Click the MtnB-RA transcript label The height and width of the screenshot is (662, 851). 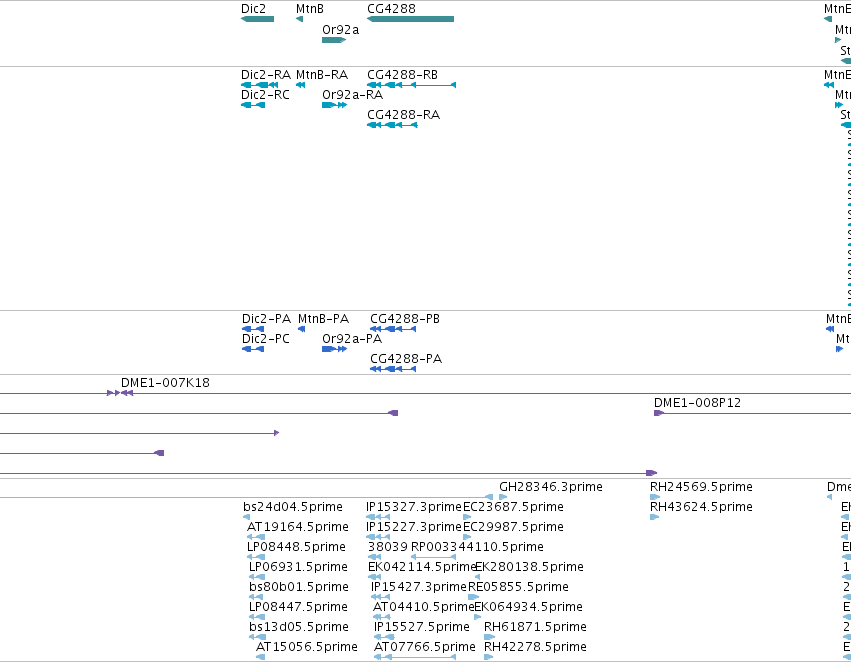tap(322, 74)
